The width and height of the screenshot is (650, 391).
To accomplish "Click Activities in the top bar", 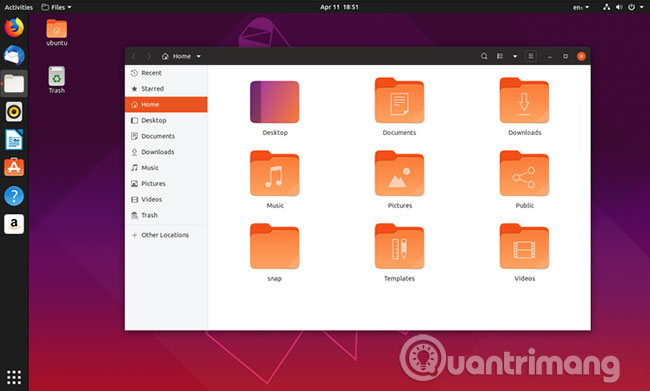I will [19, 7].
